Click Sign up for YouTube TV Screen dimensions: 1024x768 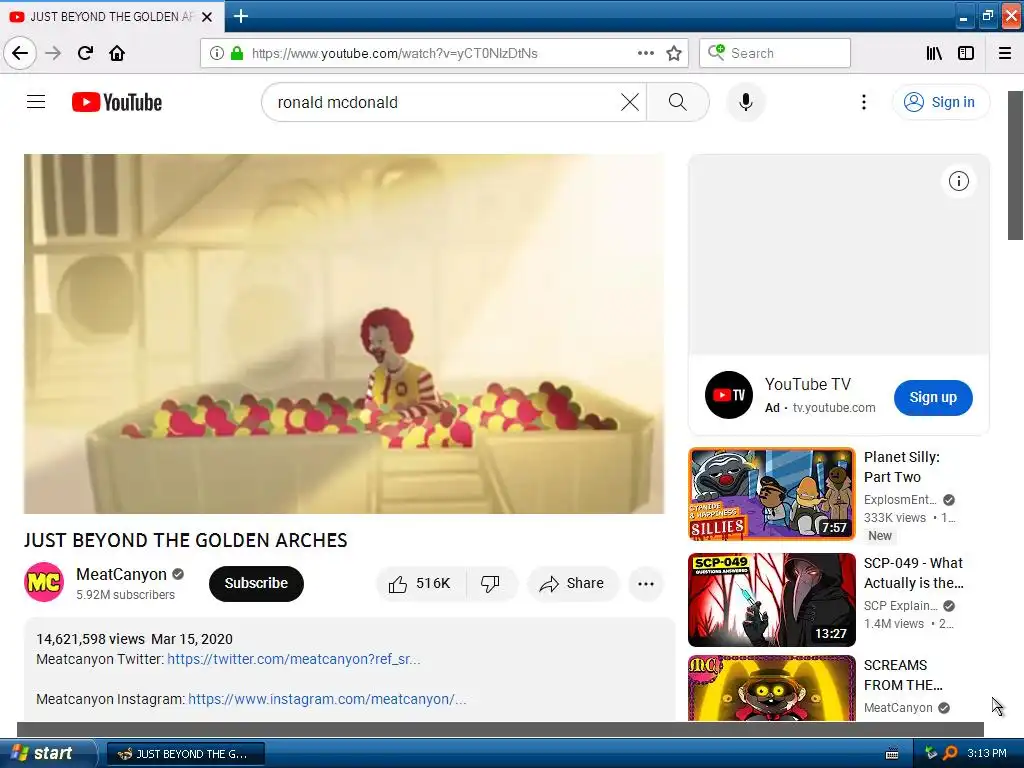(x=933, y=397)
